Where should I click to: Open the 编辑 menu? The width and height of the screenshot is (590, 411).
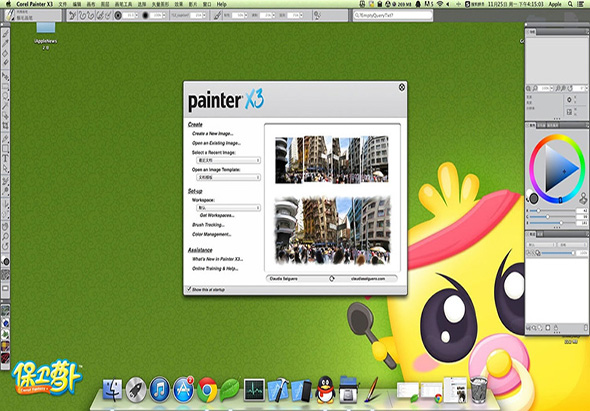[x=77, y=4]
